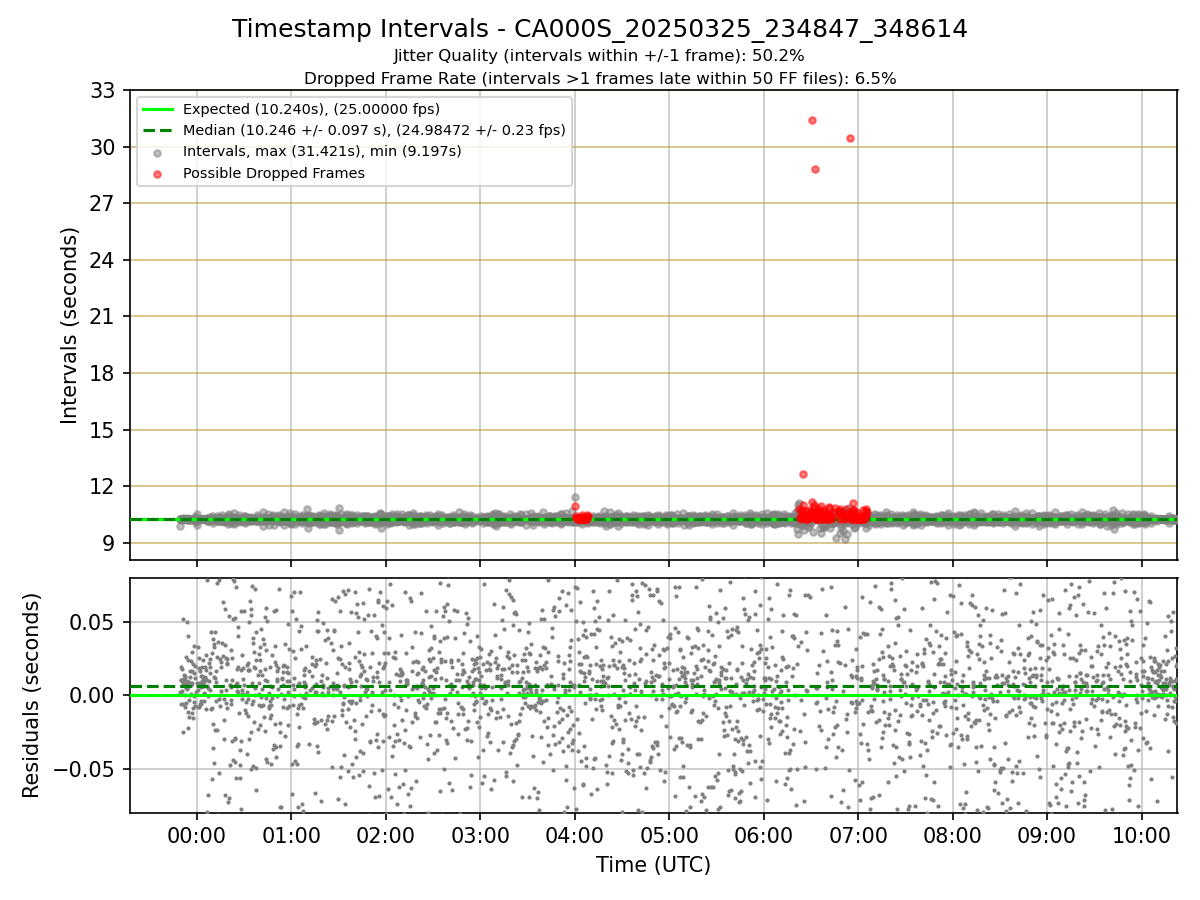Click the highest red outlier point near 31.4 seconds

(x=812, y=120)
